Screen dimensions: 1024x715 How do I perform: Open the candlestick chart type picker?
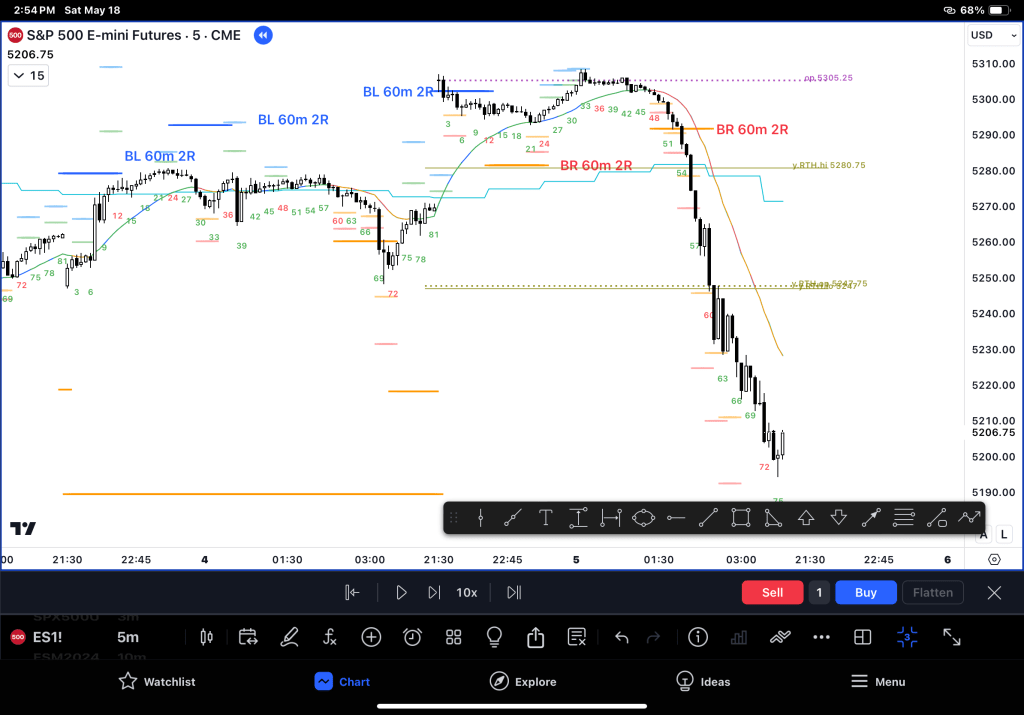(x=208, y=637)
